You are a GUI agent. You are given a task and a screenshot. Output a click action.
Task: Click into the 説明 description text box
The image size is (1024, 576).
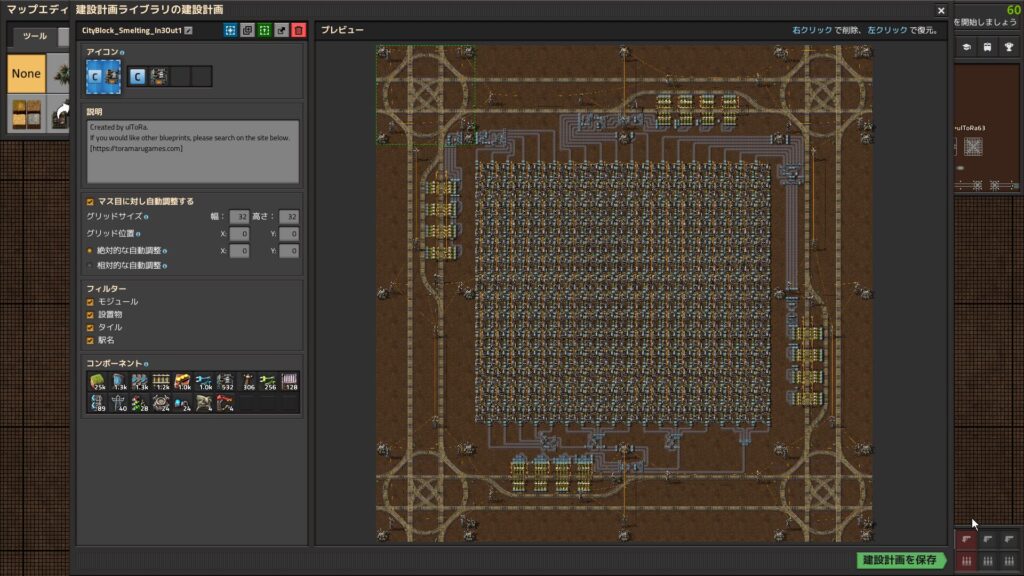pyautogui.click(x=193, y=152)
